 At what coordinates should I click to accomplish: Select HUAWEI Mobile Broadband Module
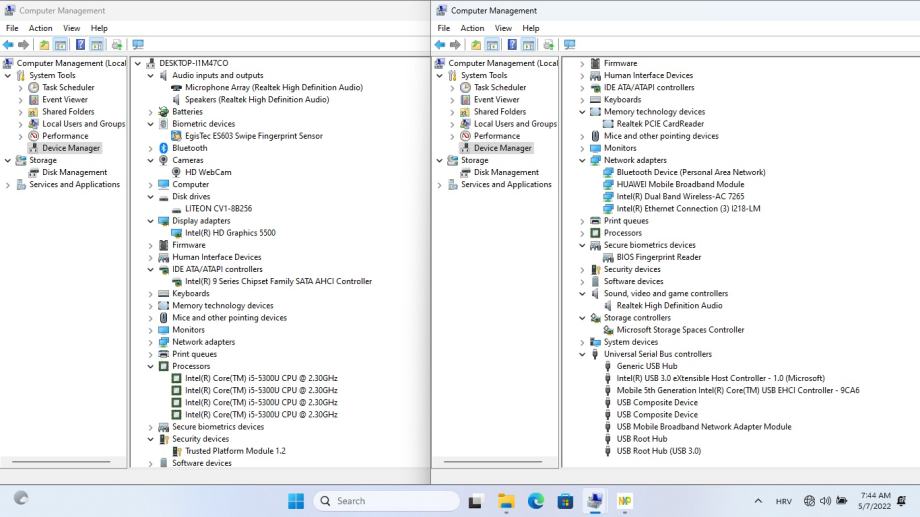click(680, 184)
